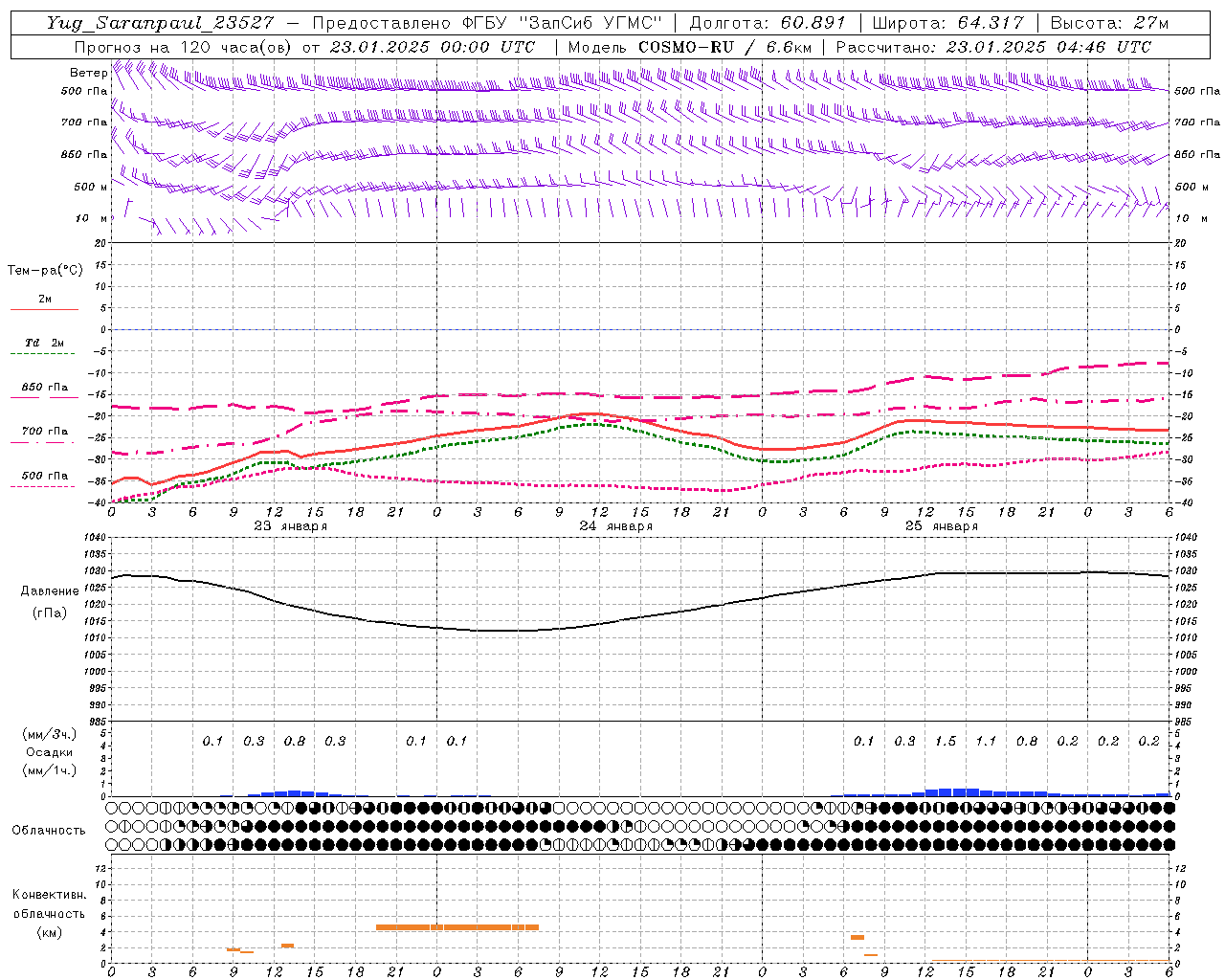
Task: Click the (мм/3ч.) precipitation unit label
Action: coord(50,734)
